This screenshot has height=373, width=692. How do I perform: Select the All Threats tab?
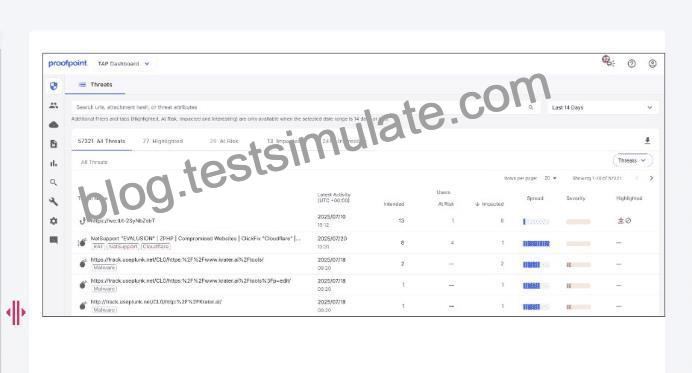click(x=102, y=141)
